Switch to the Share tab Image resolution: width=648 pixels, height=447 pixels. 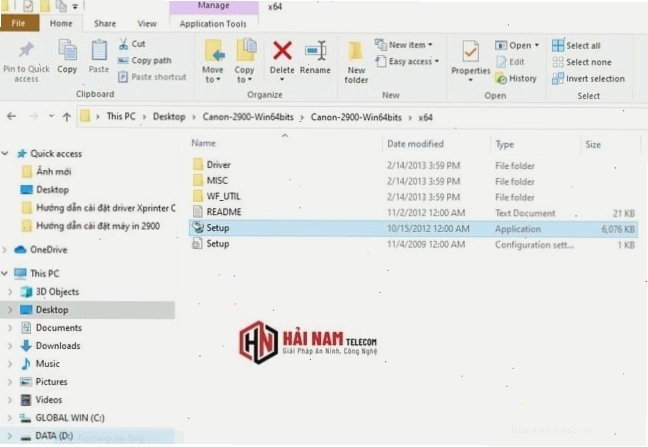105,24
